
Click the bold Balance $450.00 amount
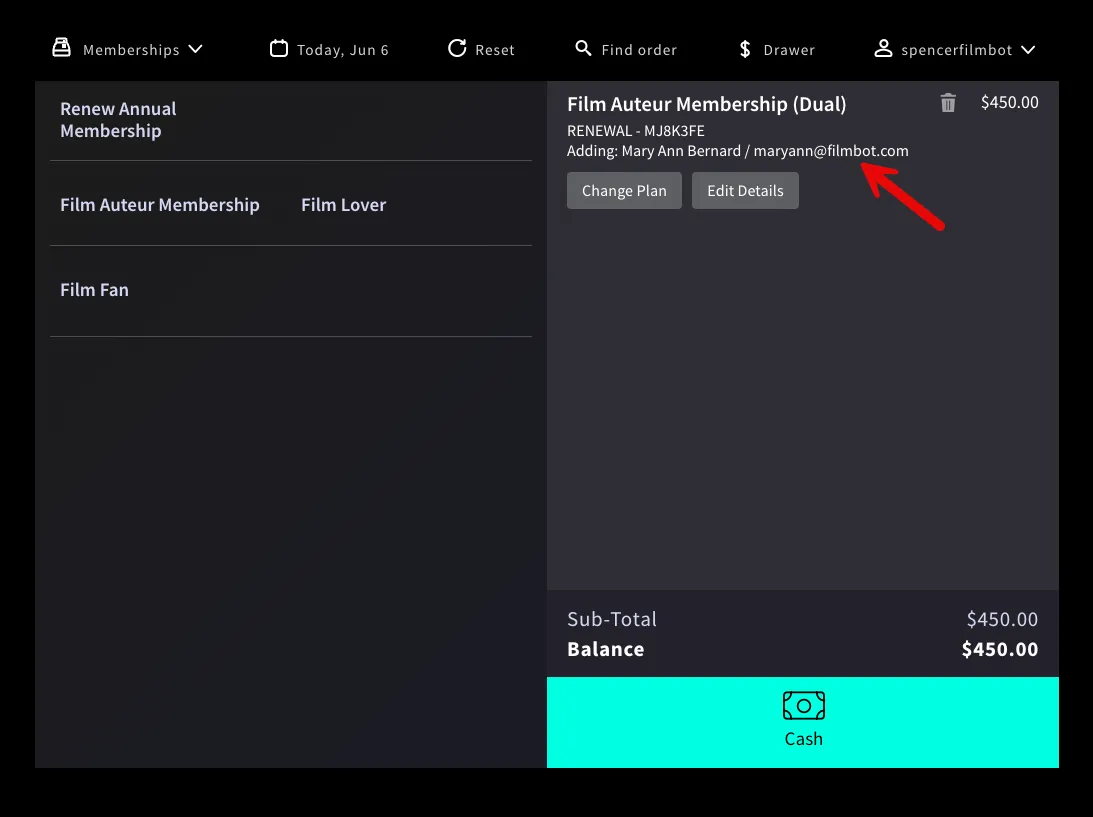click(x=1000, y=649)
